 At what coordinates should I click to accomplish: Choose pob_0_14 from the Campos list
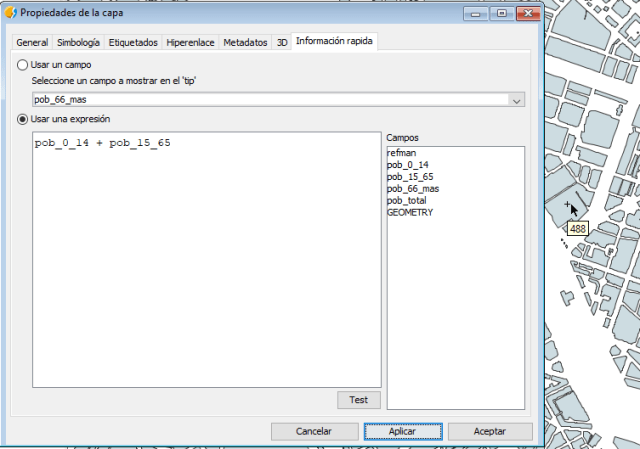(408, 165)
